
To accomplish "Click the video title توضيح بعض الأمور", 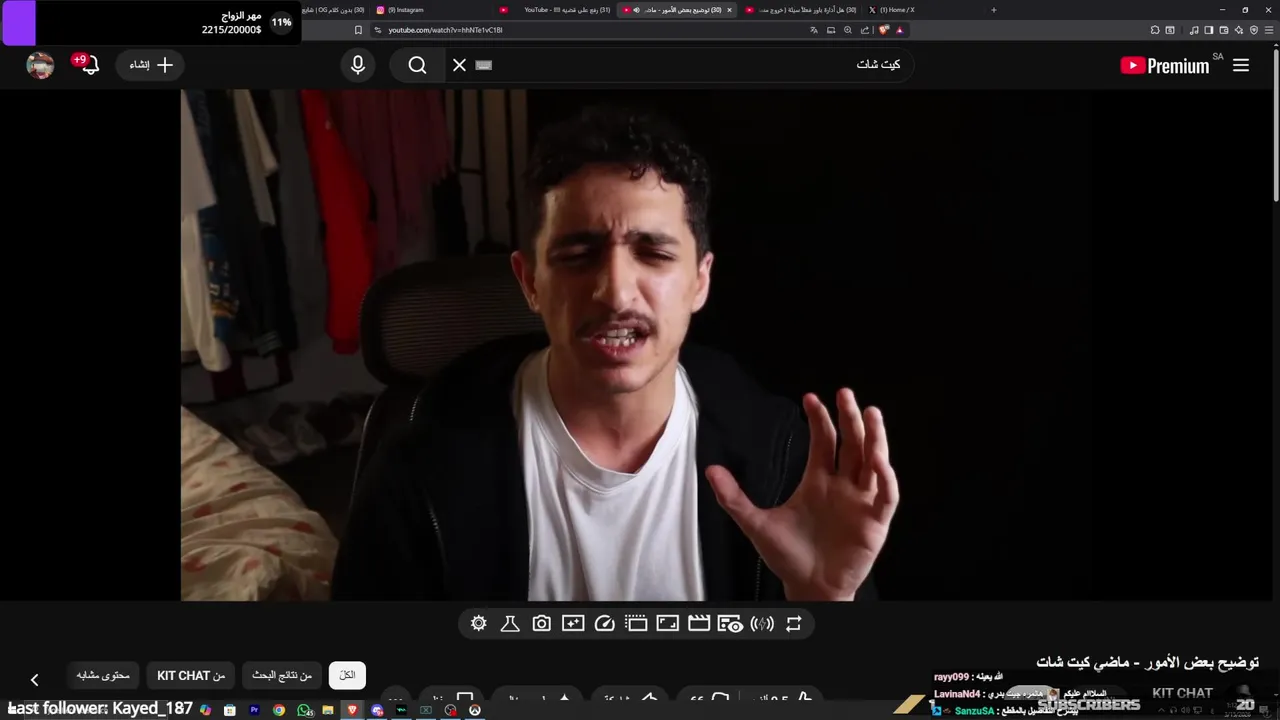I will point(1147,662).
